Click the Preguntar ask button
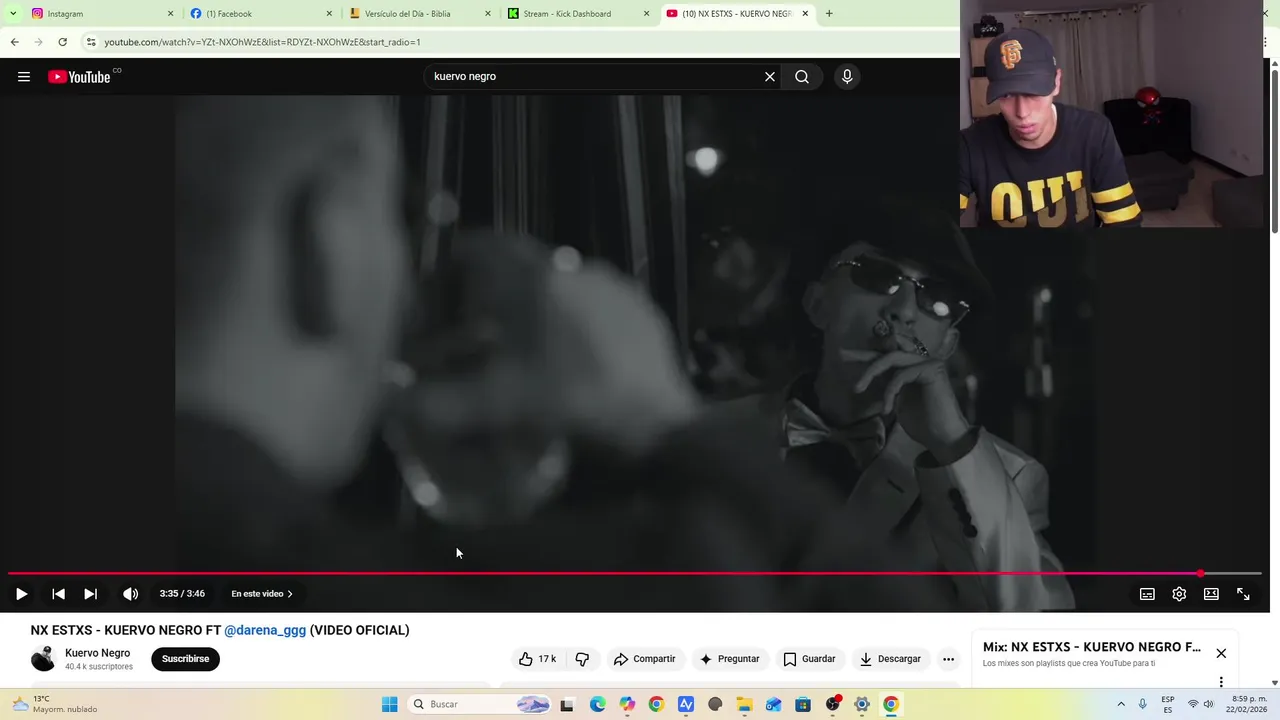The image size is (1280, 720). [729, 659]
